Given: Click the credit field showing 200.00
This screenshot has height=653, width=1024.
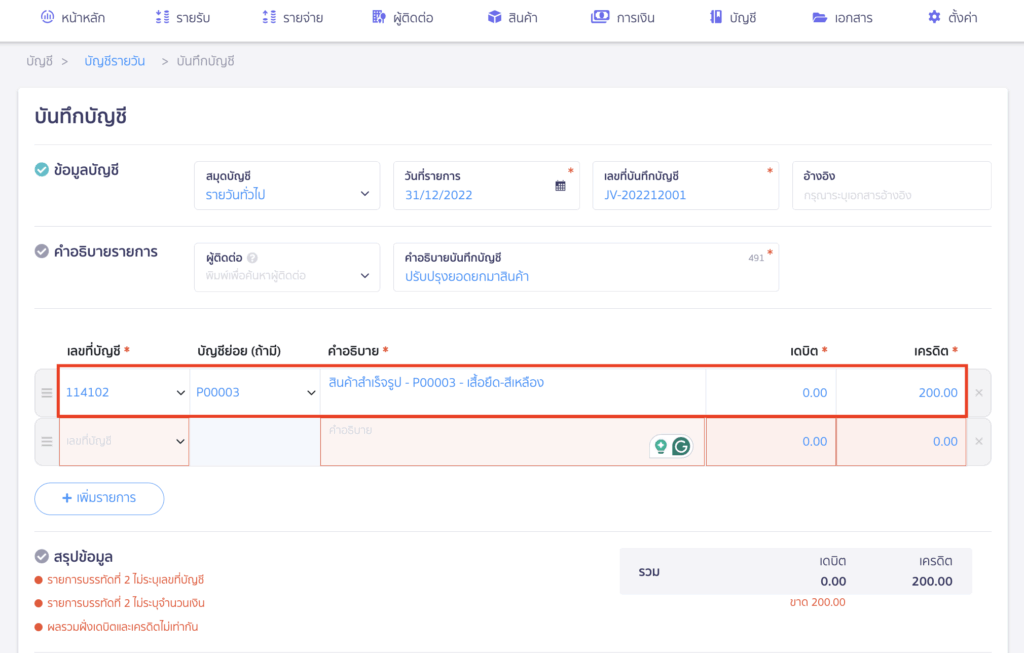Looking at the screenshot, I should click(x=900, y=393).
